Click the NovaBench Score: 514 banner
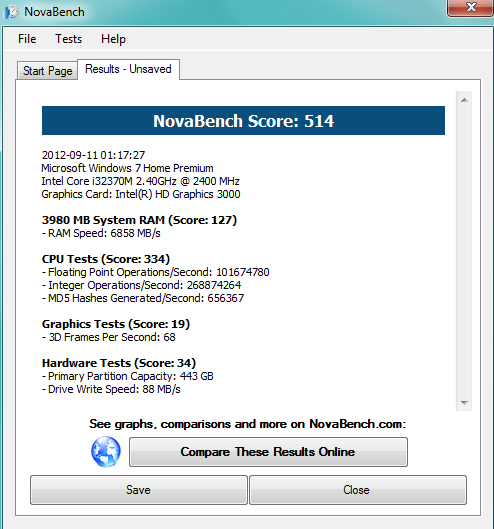 pyautogui.click(x=243, y=121)
